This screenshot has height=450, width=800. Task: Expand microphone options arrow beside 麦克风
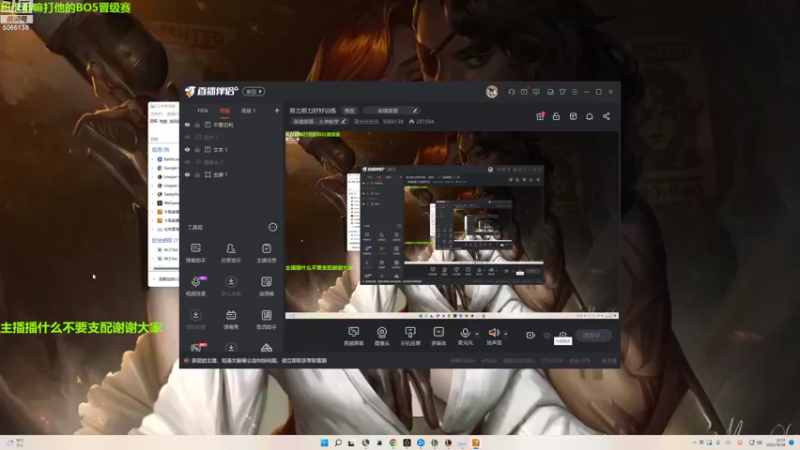pyautogui.click(x=477, y=334)
